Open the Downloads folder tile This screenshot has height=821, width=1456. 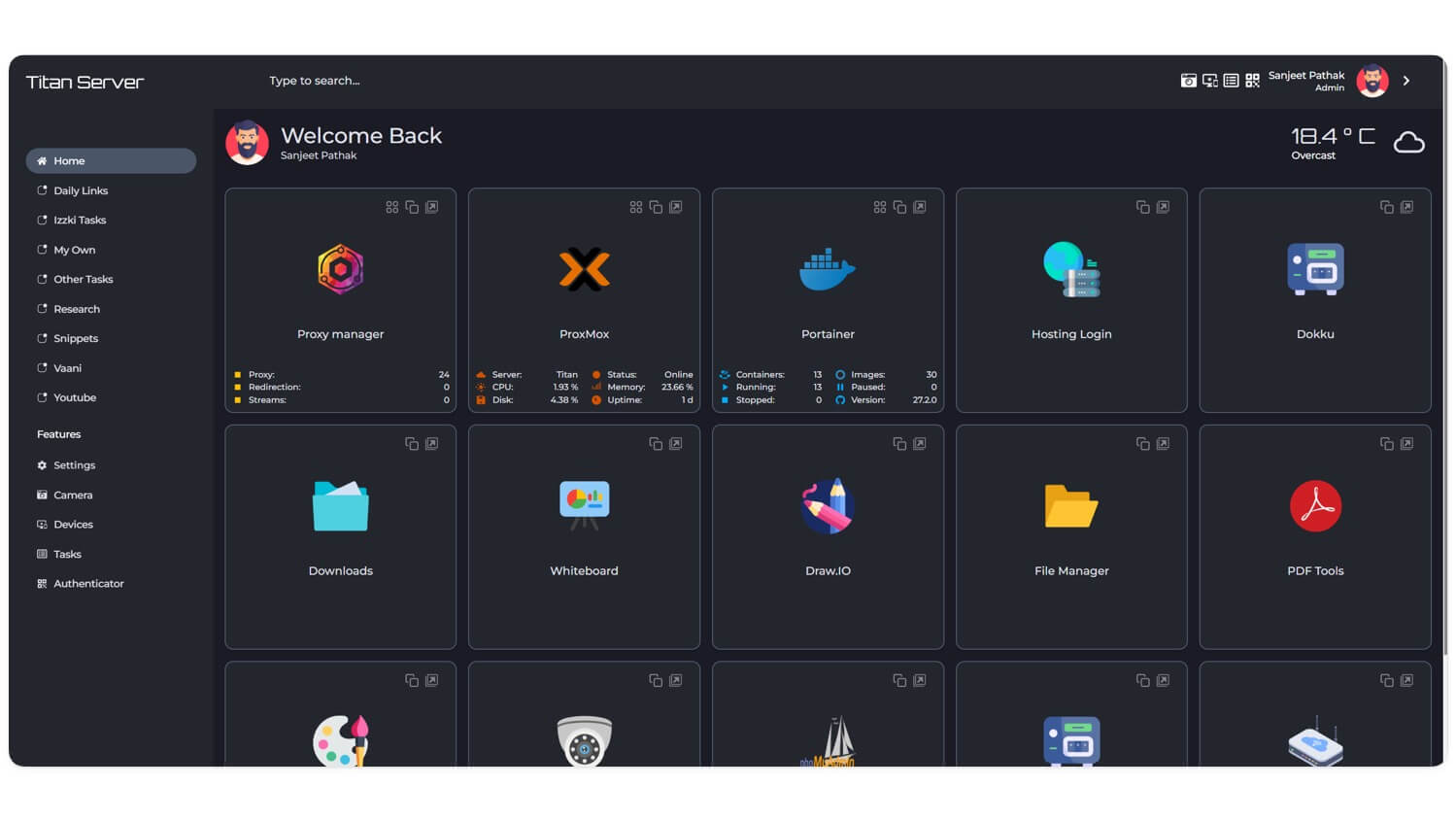[x=340, y=505]
